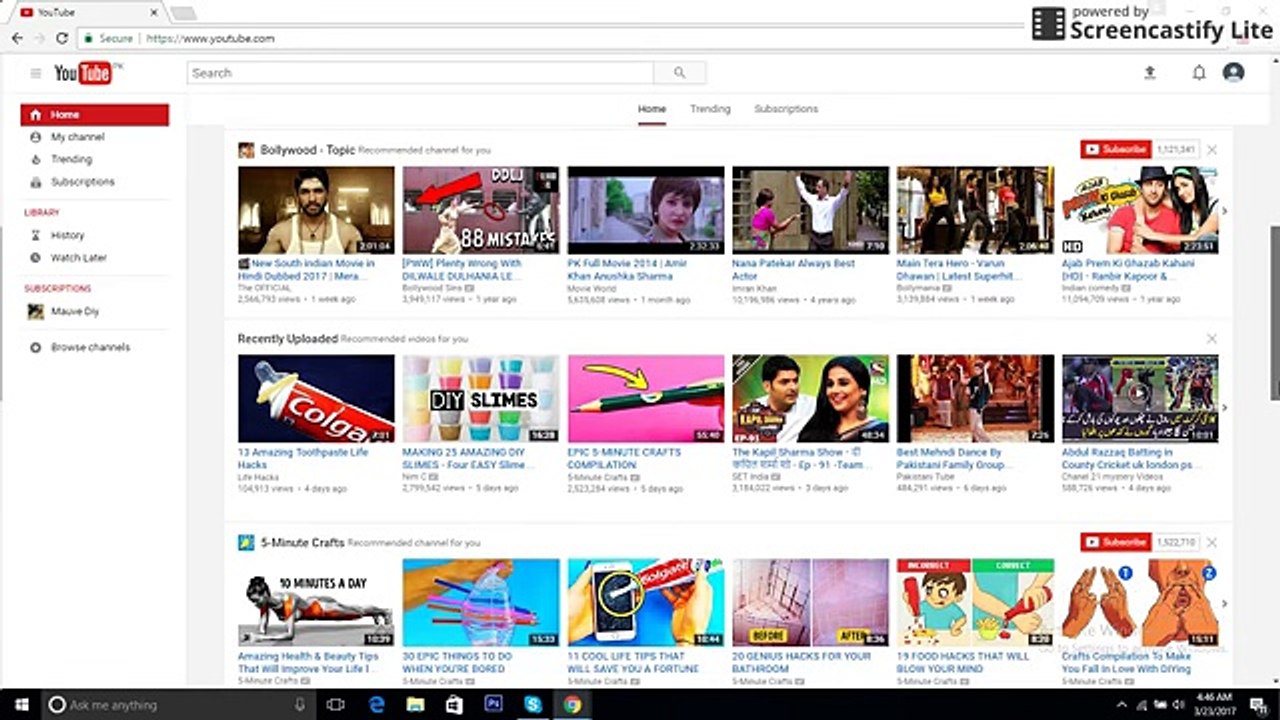Viewport: 1280px width, 720px height.
Task: Open the Recently Uploaded section heading
Action: coord(288,339)
